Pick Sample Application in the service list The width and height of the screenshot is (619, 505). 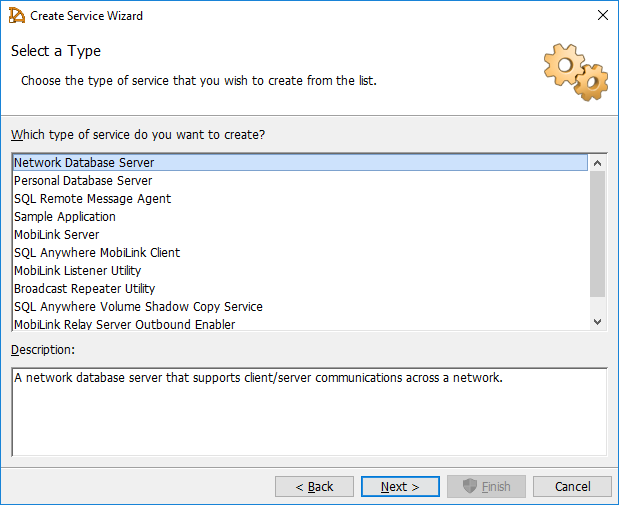coord(65,217)
